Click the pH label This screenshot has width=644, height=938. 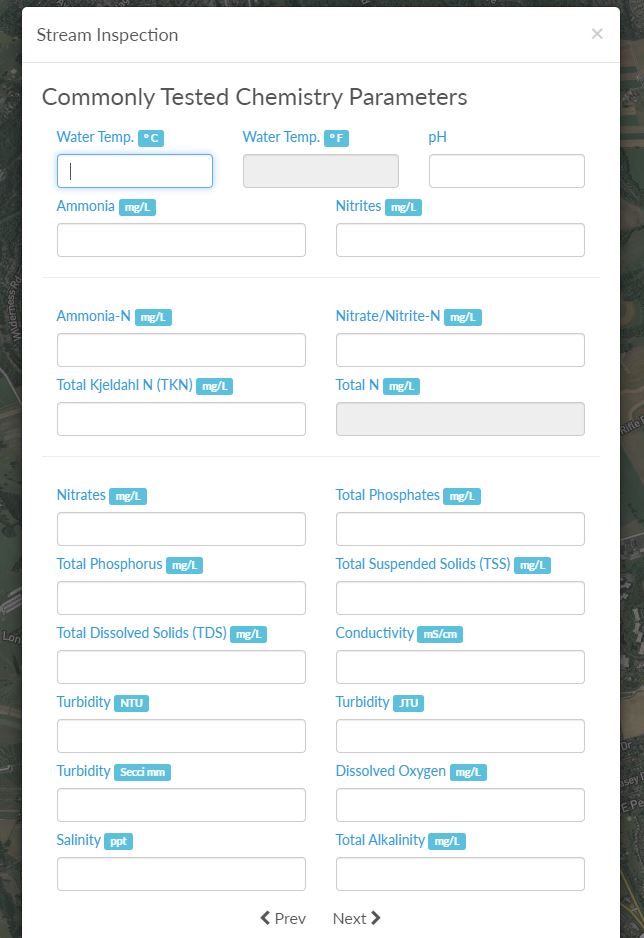[x=438, y=137]
